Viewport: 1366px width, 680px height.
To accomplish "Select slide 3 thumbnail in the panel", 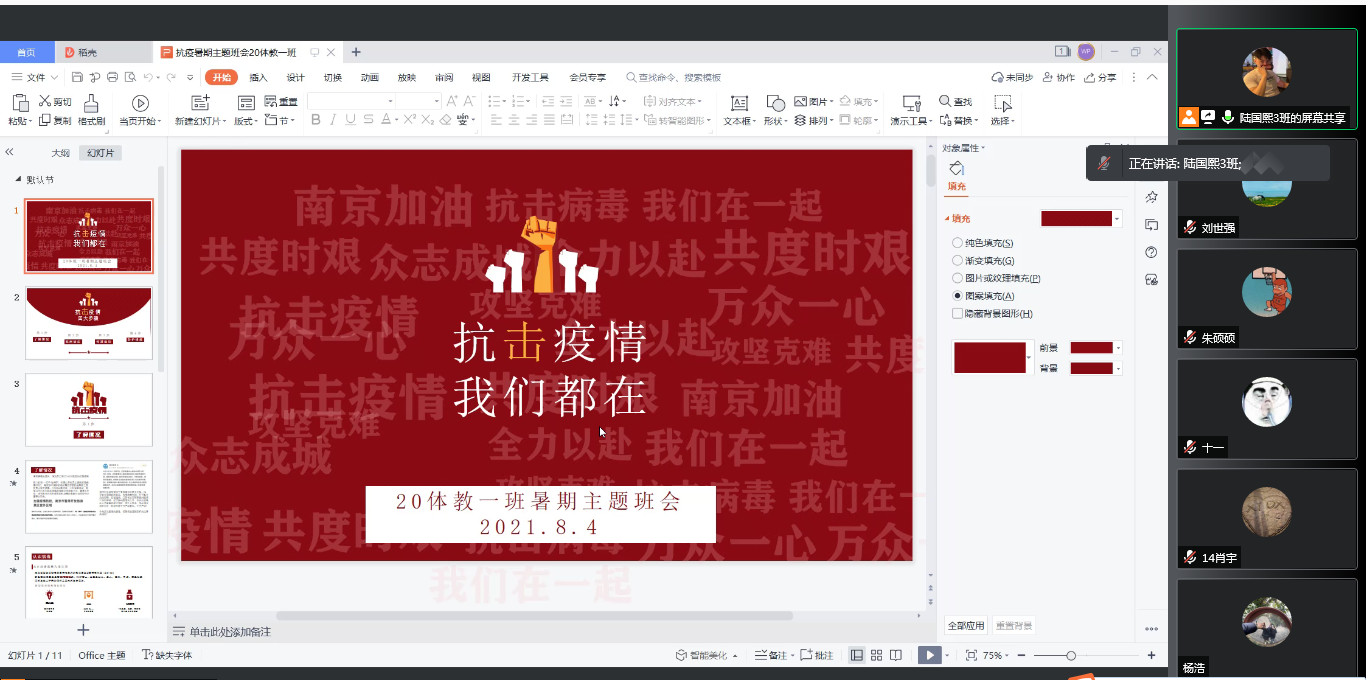I will (x=89, y=410).
